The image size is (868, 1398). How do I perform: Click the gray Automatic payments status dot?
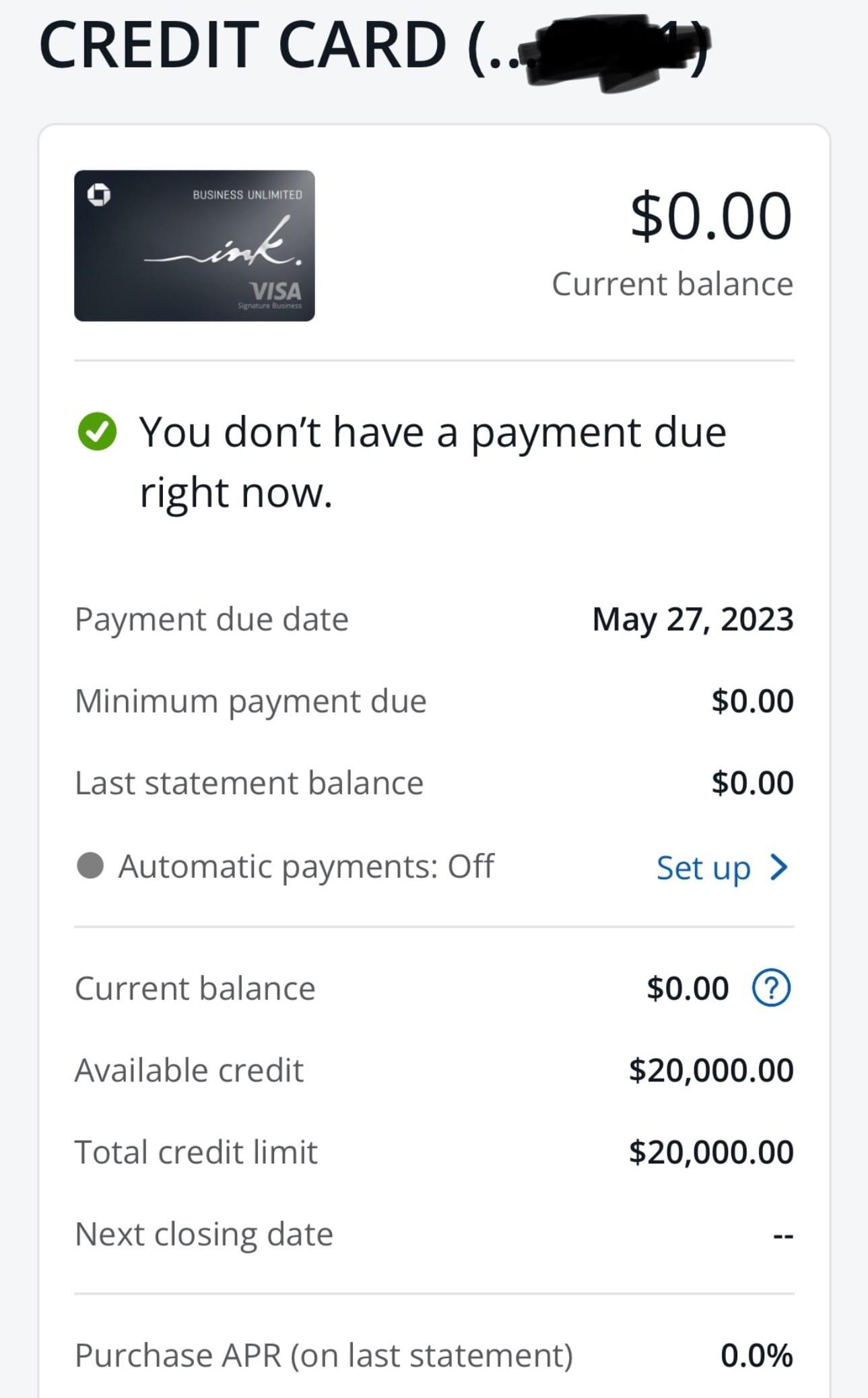point(90,866)
